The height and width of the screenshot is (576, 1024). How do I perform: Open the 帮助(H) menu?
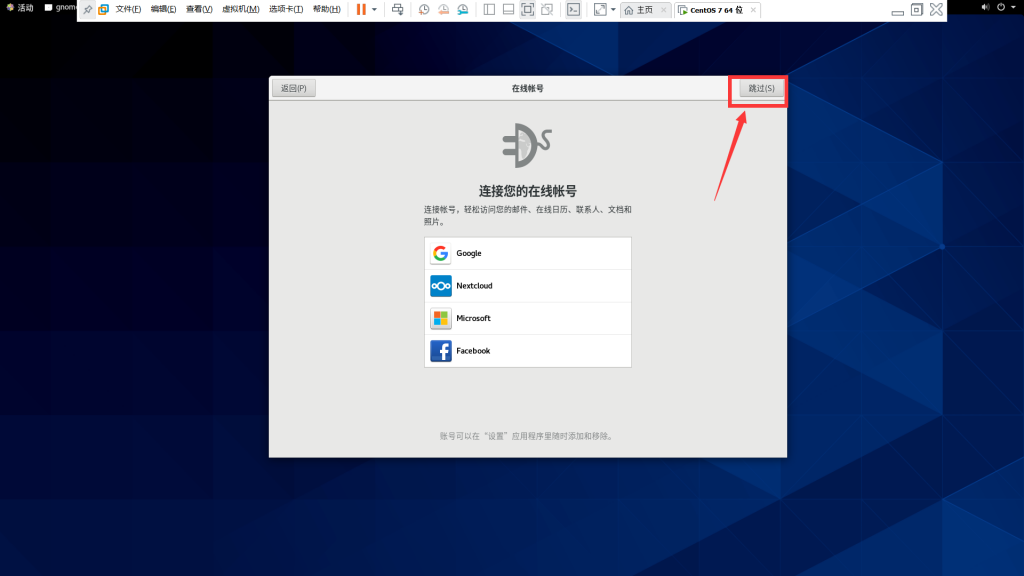pyautogui.click(x=327, y=9)
